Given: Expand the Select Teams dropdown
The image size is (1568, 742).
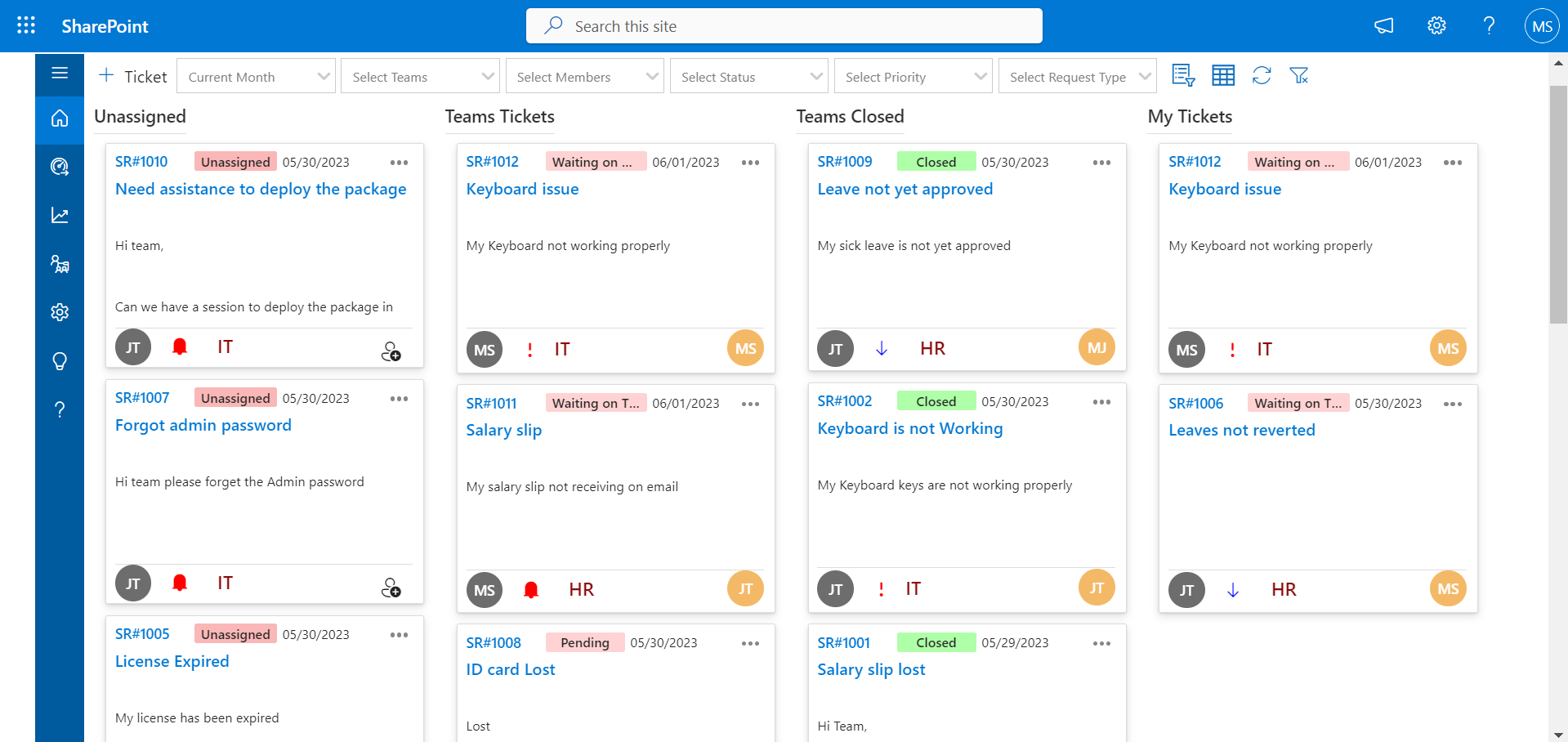Looking at the screenshot, I should click(420, 76).
